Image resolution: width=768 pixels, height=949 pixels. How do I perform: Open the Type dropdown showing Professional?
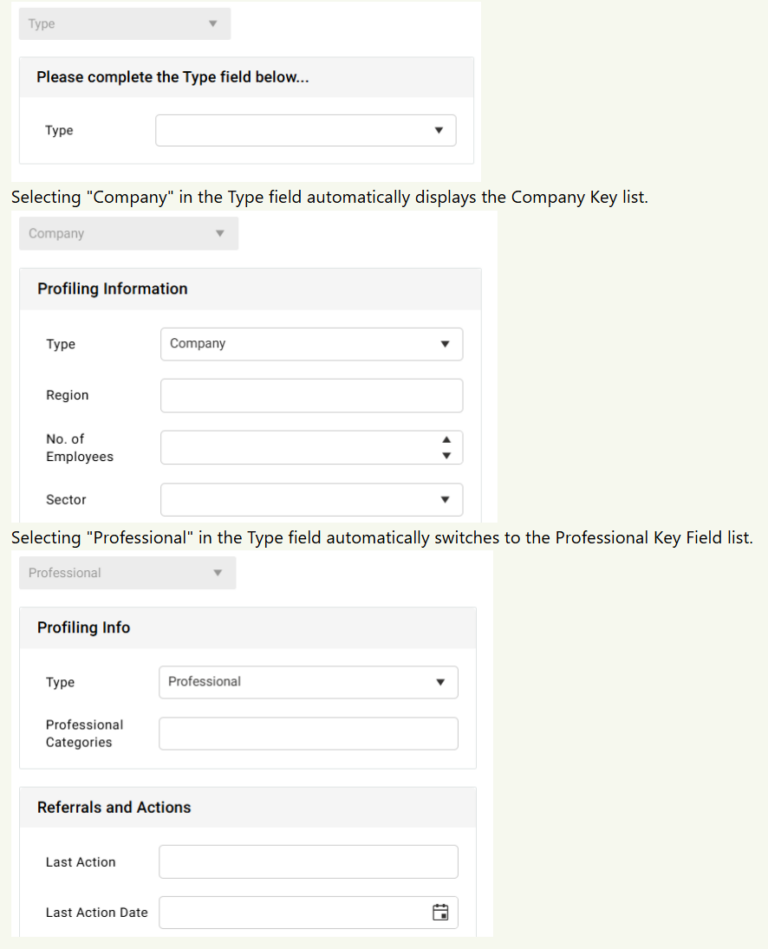(308, 682)
